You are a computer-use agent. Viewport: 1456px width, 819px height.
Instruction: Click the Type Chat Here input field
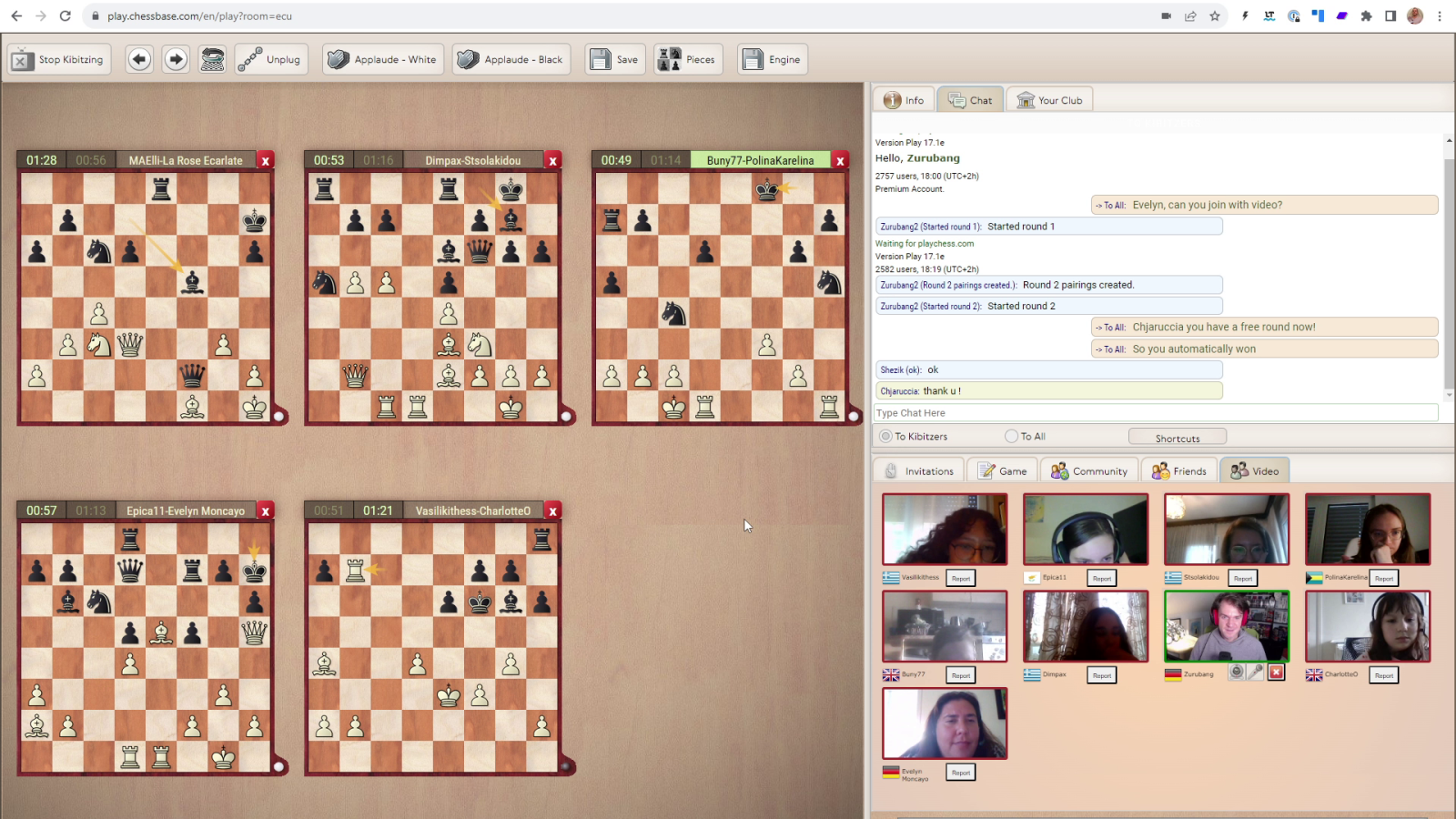(x=1156, y=413)
